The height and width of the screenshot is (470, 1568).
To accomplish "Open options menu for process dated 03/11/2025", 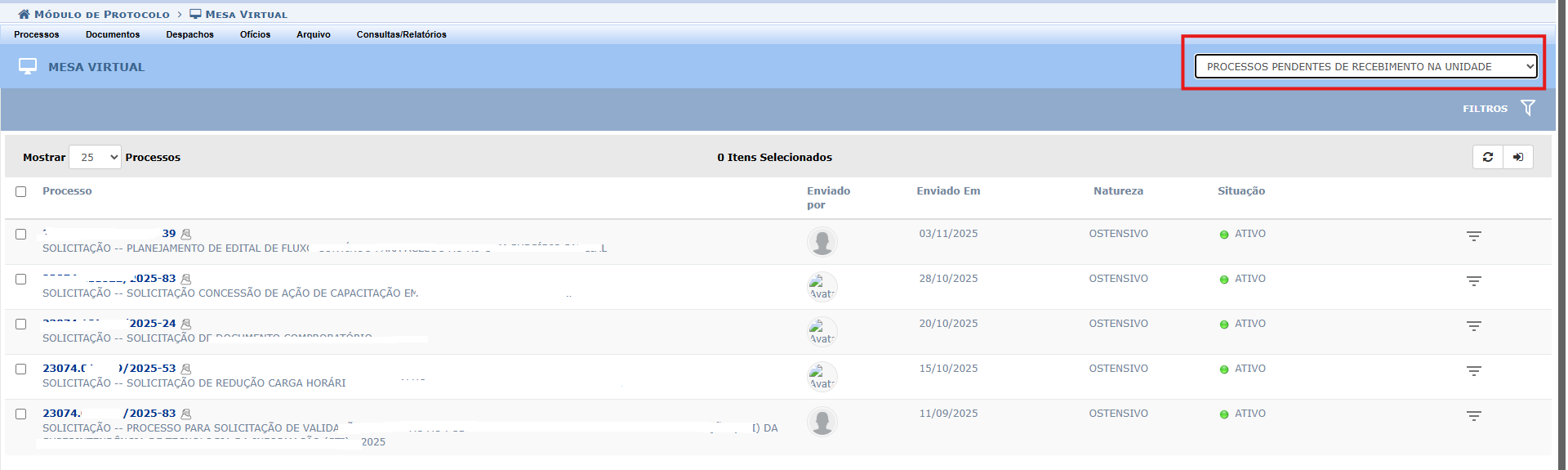I will (1473, 236).
